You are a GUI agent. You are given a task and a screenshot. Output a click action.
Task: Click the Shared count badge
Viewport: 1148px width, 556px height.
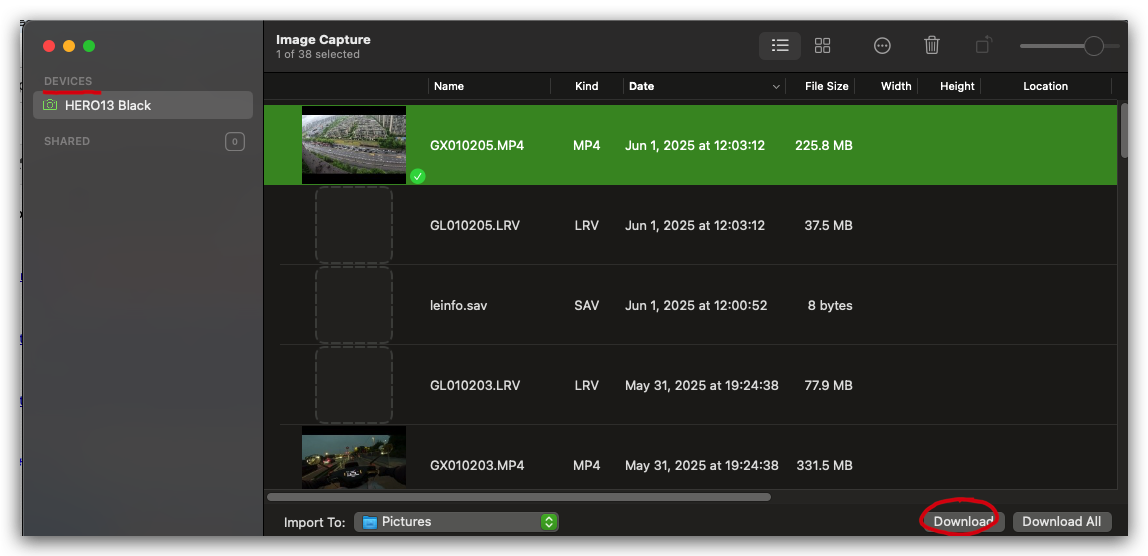(234, 141)
